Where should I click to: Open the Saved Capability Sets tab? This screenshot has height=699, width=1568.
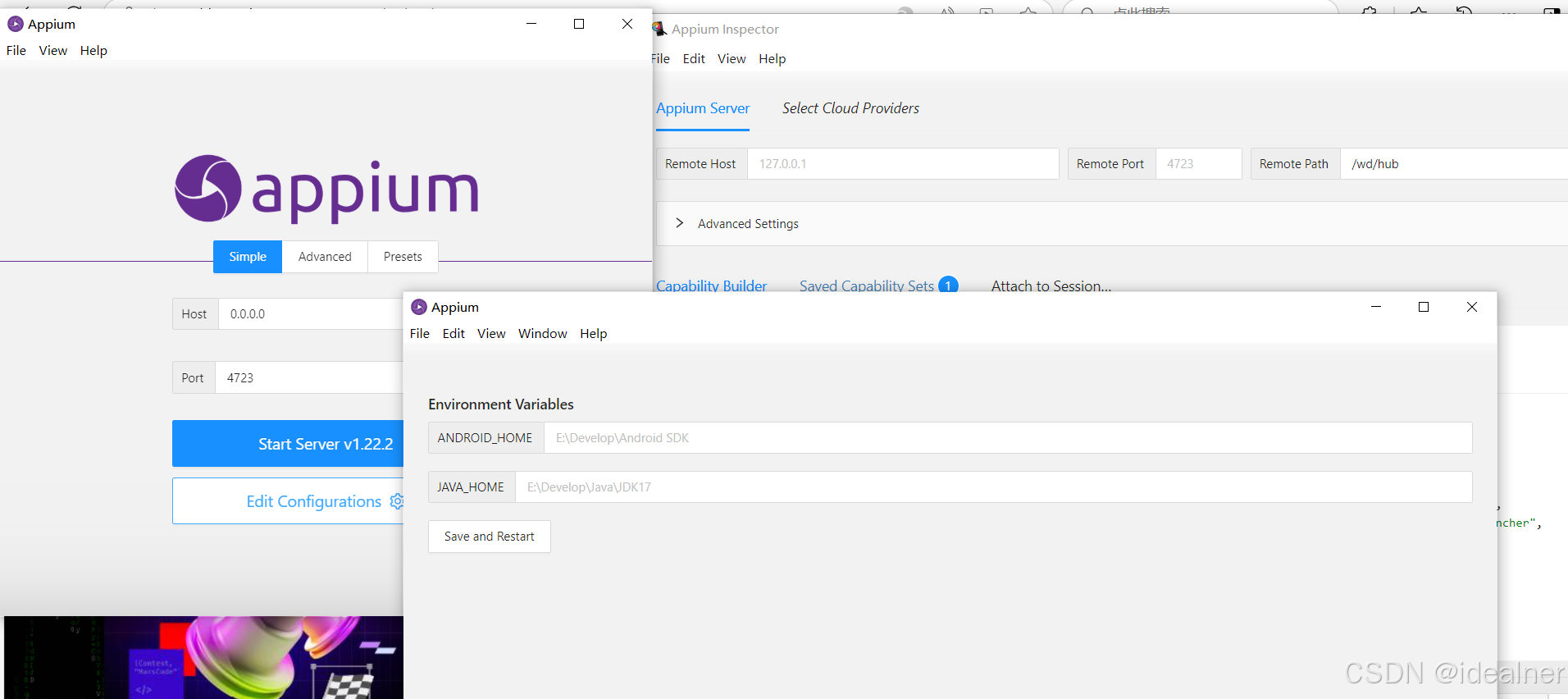(867, 286)
